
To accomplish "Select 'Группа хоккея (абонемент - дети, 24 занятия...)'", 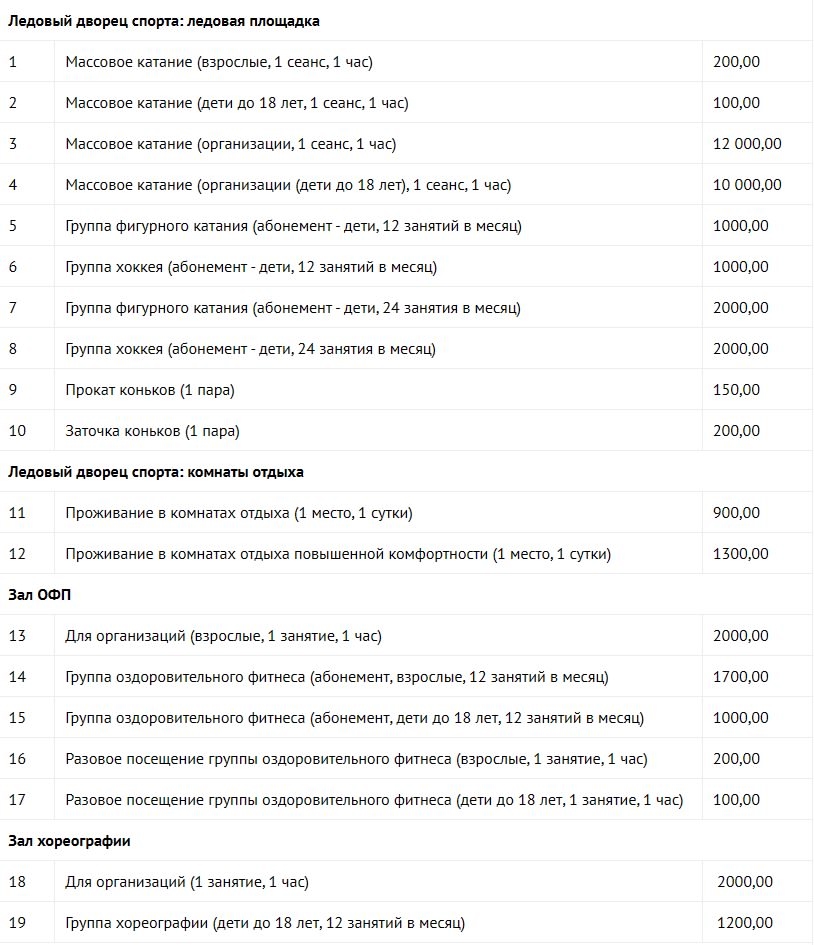I will pyautogui.click(x=250, y=349).
